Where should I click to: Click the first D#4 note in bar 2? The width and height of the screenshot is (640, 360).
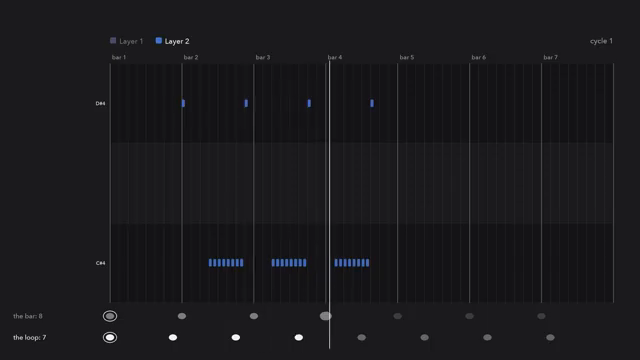183,103
